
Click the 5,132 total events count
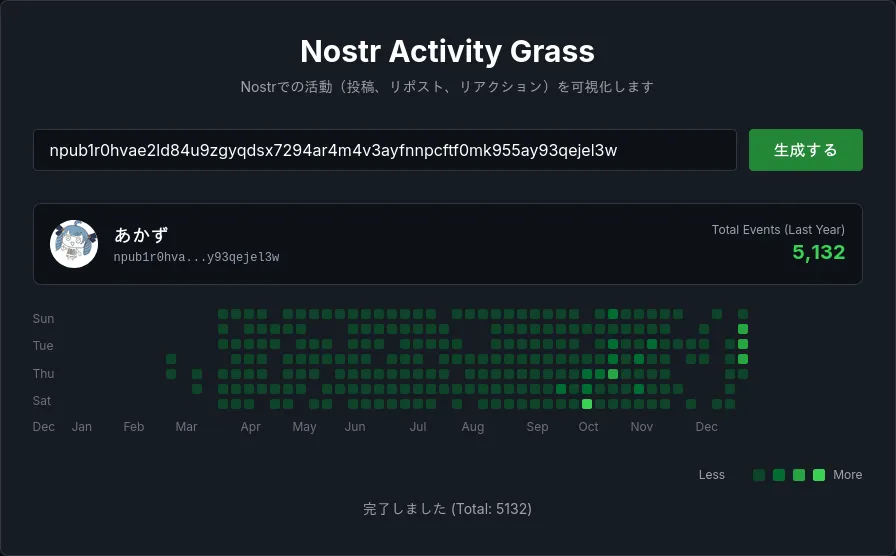point(818,252)
